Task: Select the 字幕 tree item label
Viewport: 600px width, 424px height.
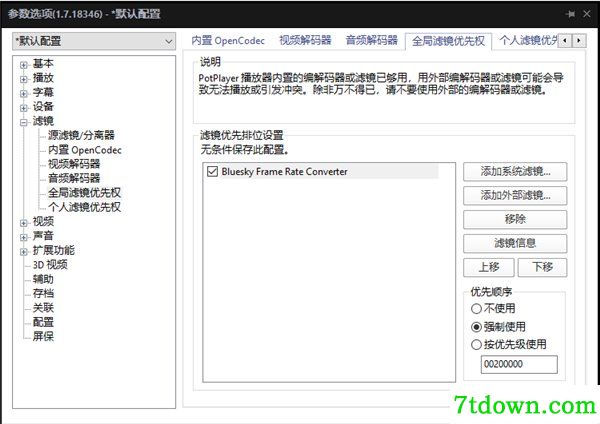Action: [43, 92]
